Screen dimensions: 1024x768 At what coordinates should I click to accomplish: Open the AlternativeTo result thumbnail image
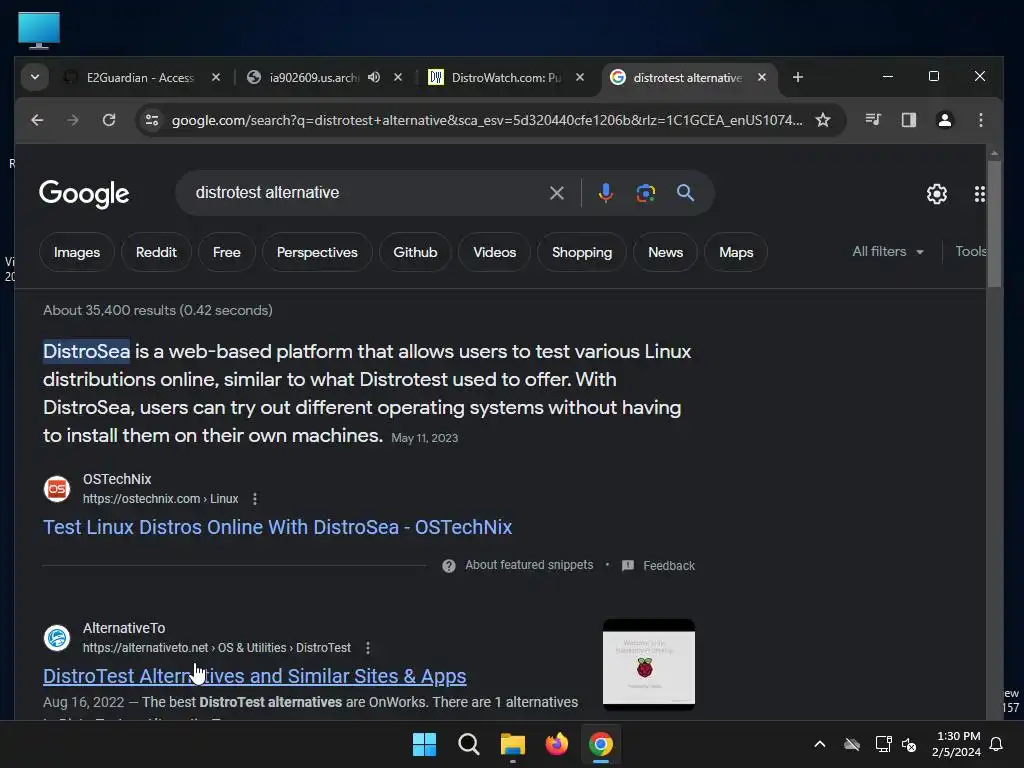tap(648, 665)
